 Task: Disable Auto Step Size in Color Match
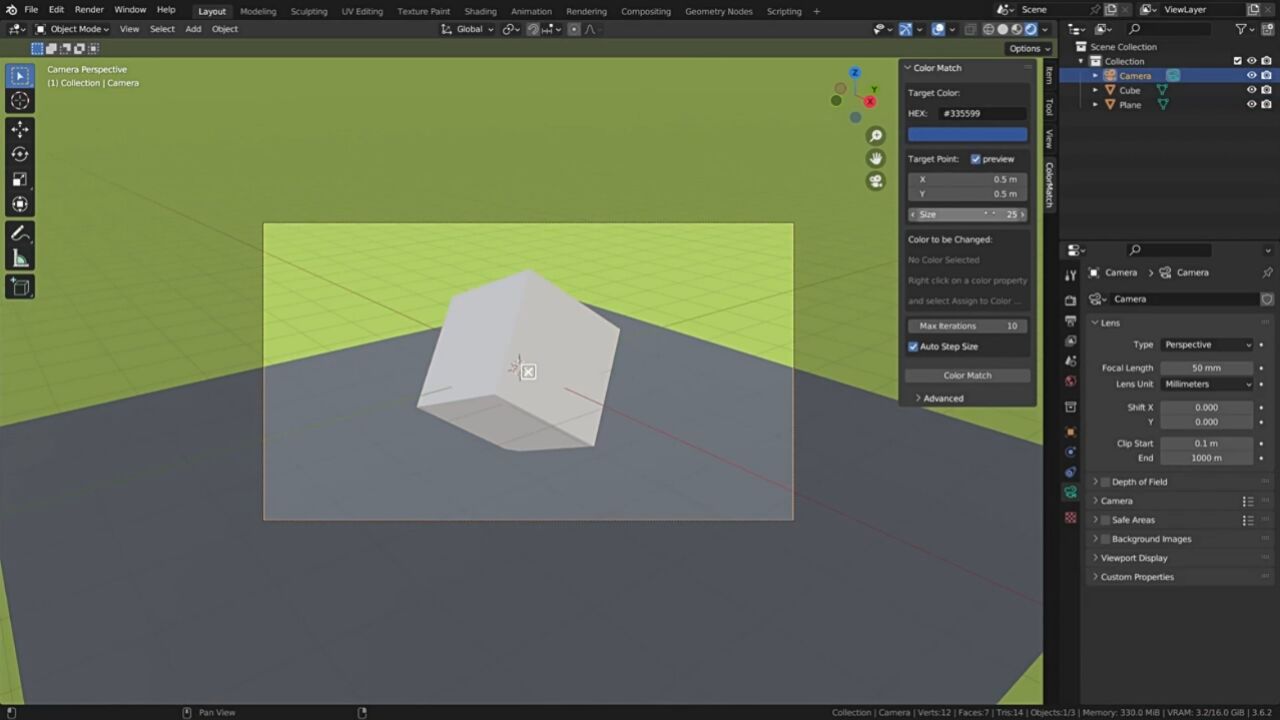(x=913, y=346)
